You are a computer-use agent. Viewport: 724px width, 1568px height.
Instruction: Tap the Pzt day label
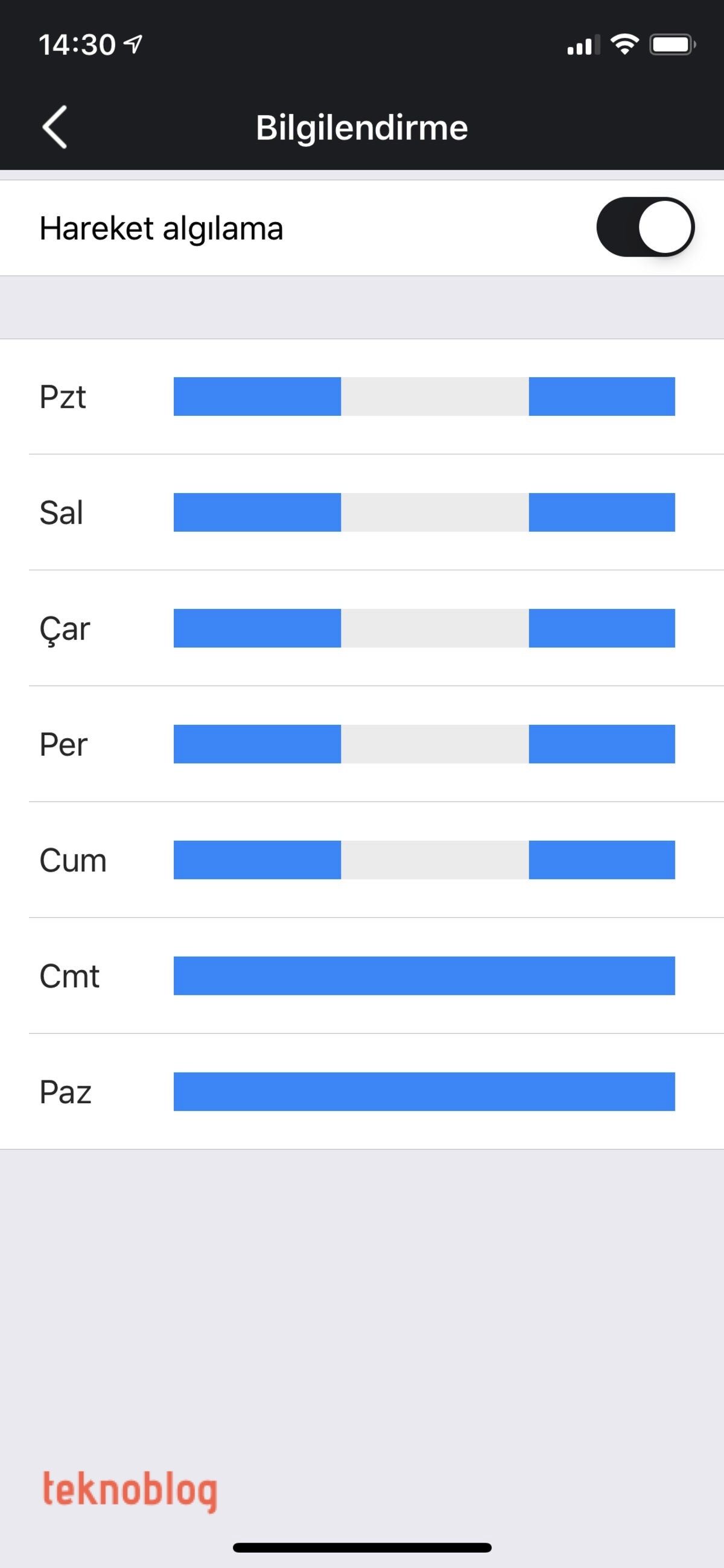click(63, 397)
